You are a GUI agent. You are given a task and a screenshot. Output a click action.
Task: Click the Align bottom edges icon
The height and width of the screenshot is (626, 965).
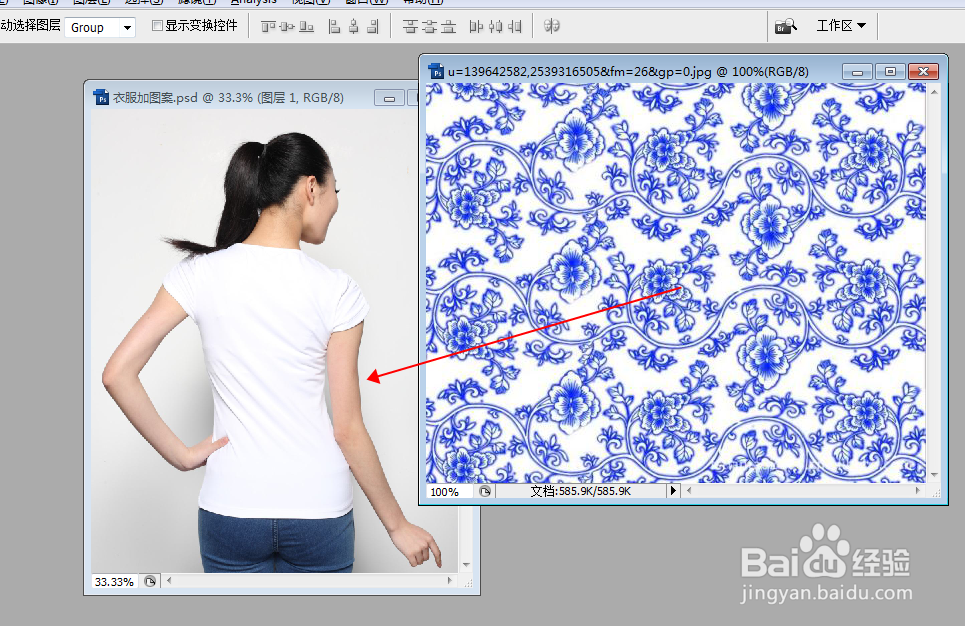[306, 26]
